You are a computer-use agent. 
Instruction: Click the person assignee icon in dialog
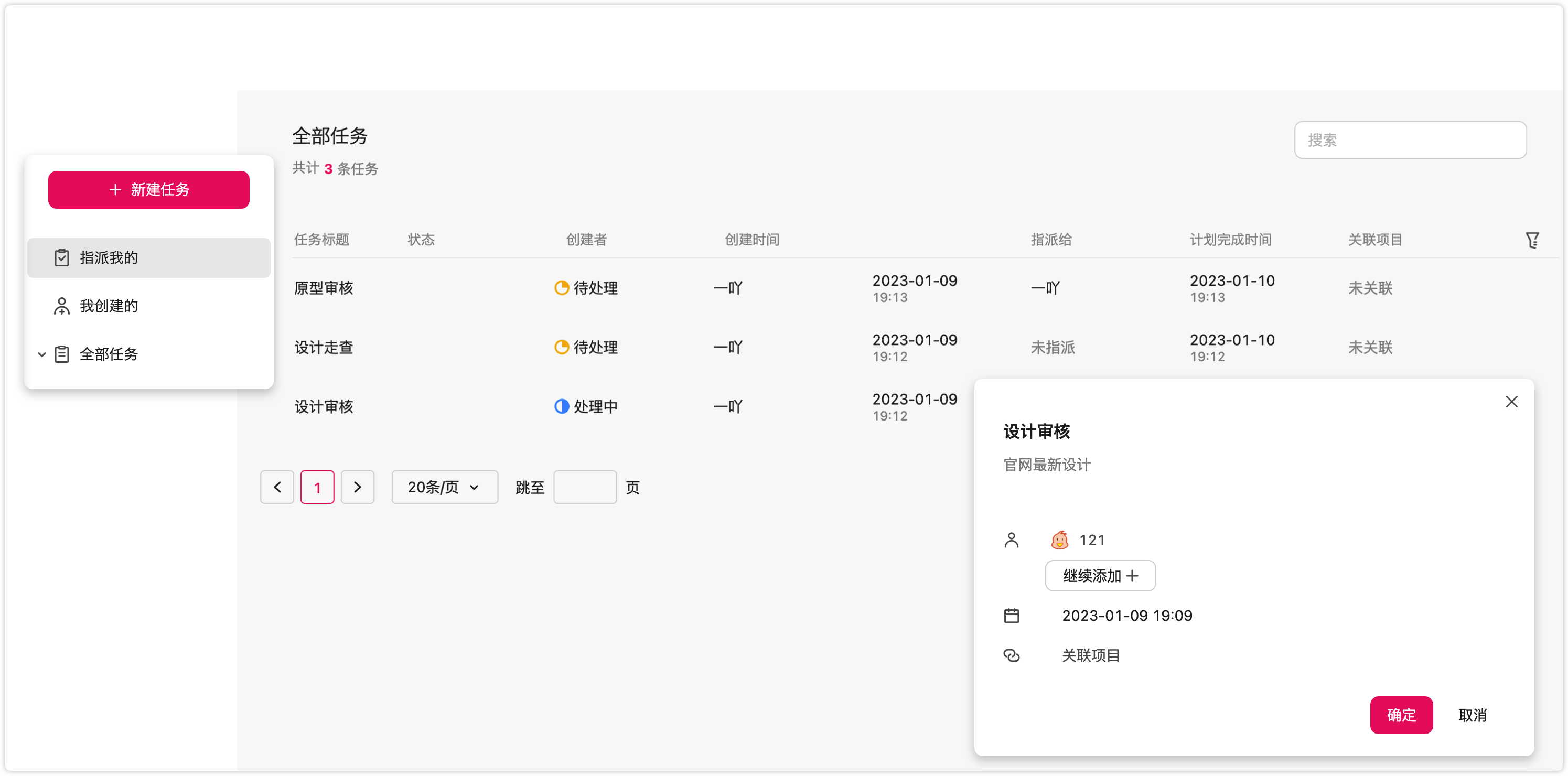(1011, 540)
